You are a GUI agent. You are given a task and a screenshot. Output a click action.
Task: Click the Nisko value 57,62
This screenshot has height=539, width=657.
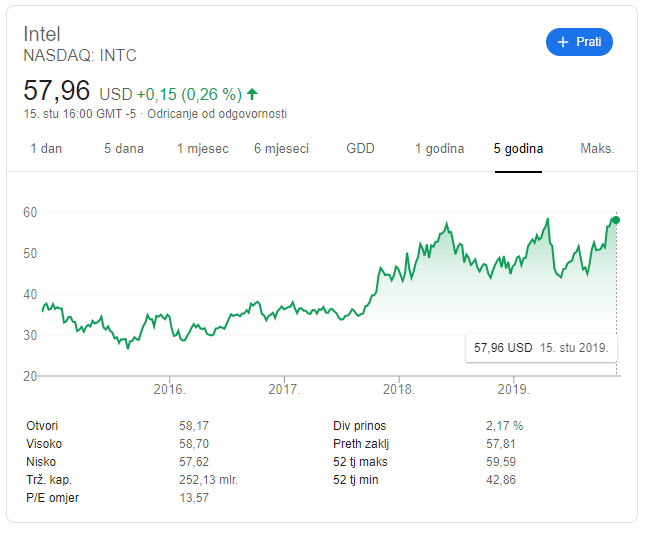[194, 462]
